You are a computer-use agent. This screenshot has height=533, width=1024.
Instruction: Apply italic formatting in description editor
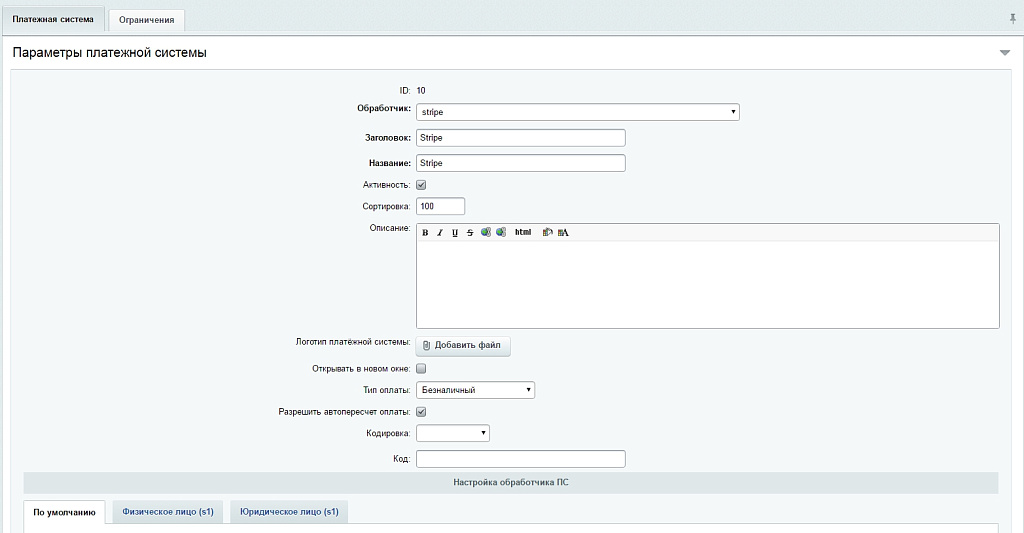[440, 233]
